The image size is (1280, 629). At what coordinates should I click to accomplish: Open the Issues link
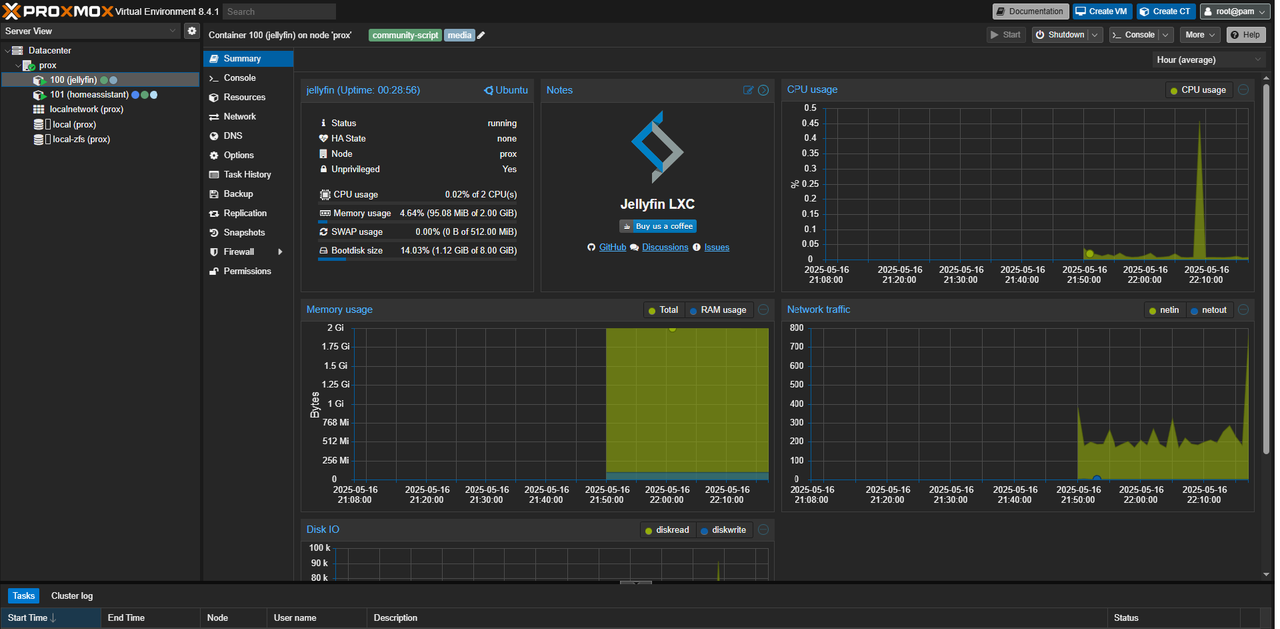pos(717,247)
